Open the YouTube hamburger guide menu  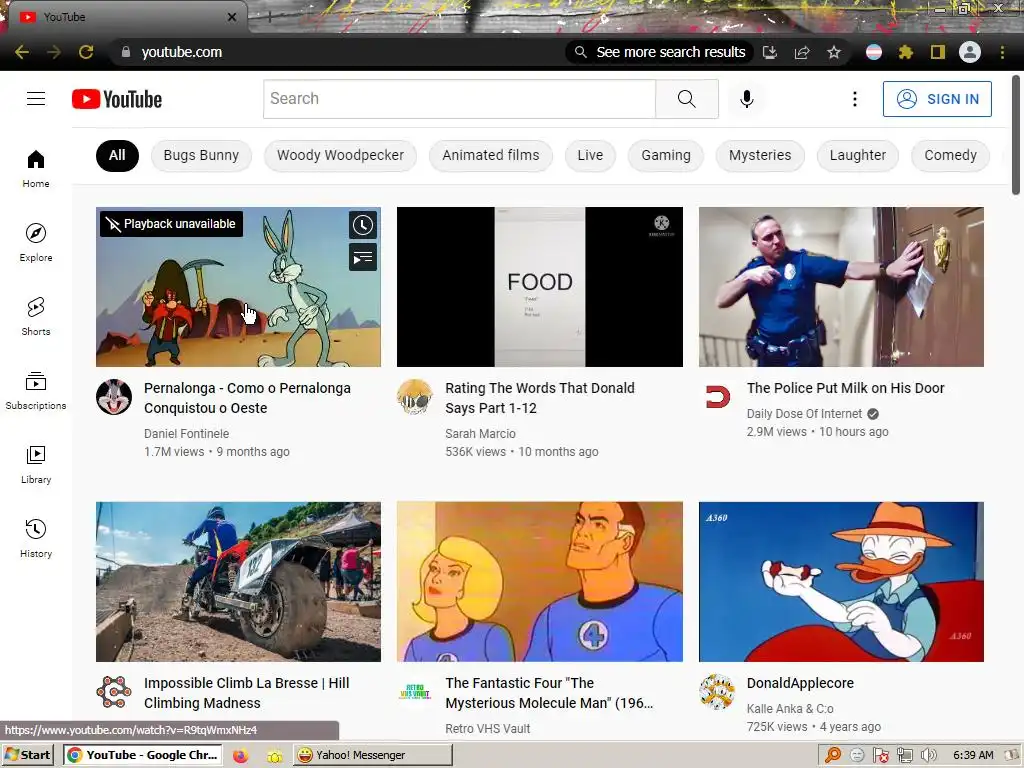click(36, 99)
